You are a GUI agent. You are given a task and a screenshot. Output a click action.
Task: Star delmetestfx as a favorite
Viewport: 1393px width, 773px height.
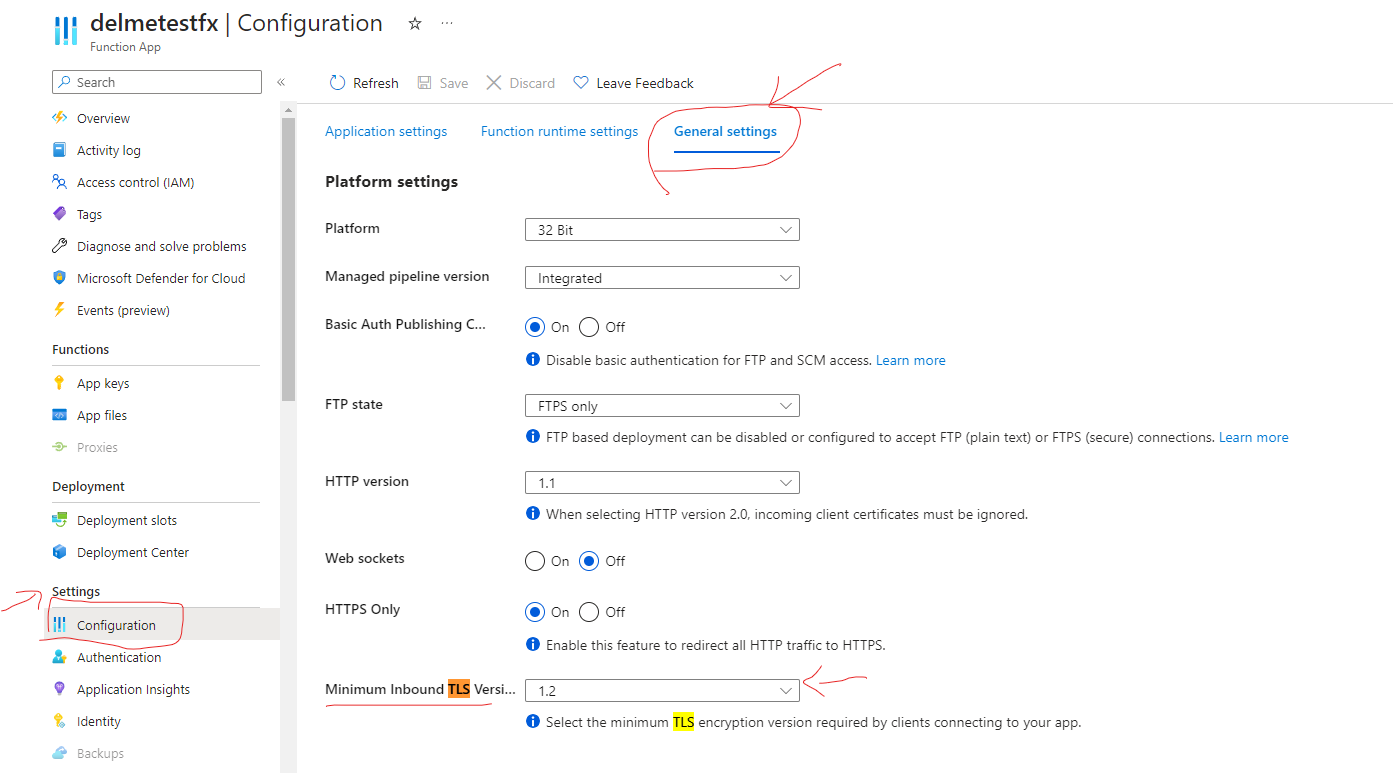(414, 23)
